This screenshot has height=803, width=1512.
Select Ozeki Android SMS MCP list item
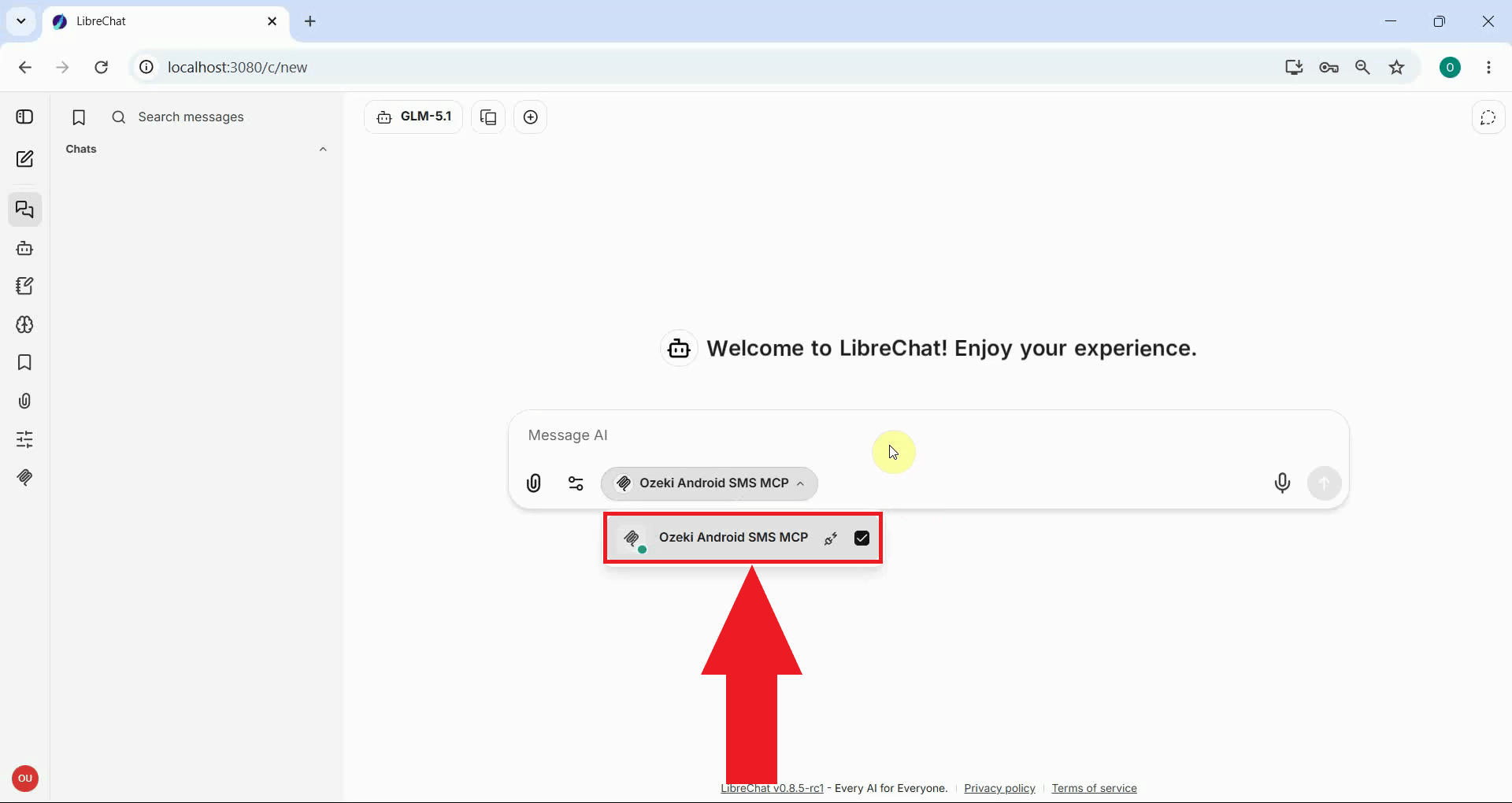tap(743, 538)
